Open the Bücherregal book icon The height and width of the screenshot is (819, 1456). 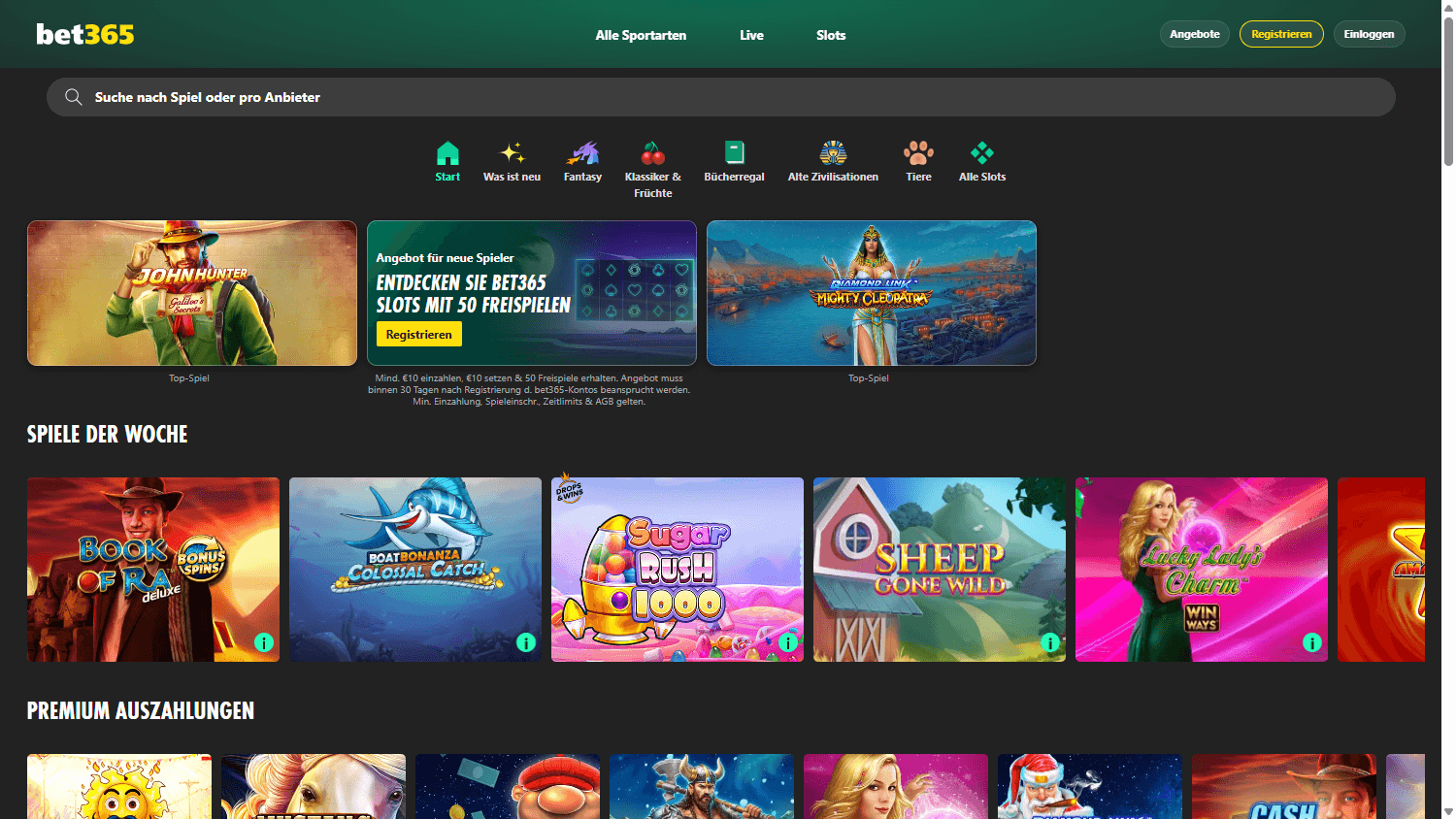tap(735, 152)
